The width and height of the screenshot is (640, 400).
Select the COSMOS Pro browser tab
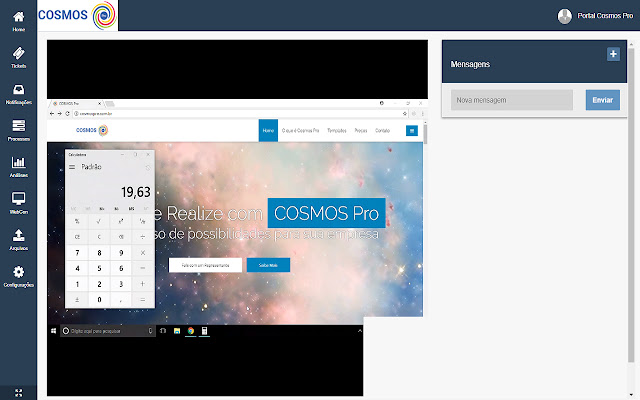point(77,104)
